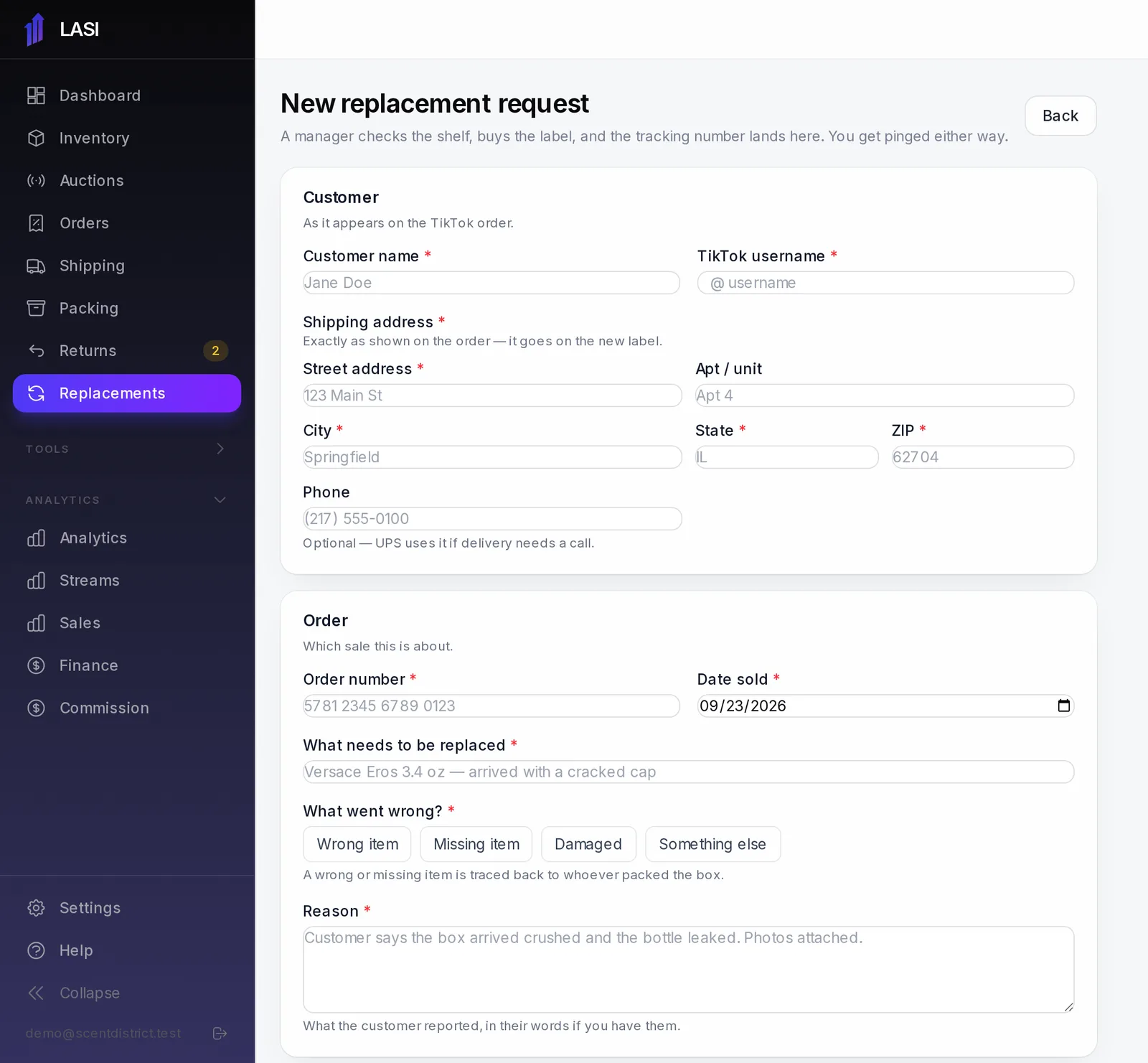This screenshot has width=1148, height=1063.
Task: Open the Returns page
Action: [x=127, y=350]
